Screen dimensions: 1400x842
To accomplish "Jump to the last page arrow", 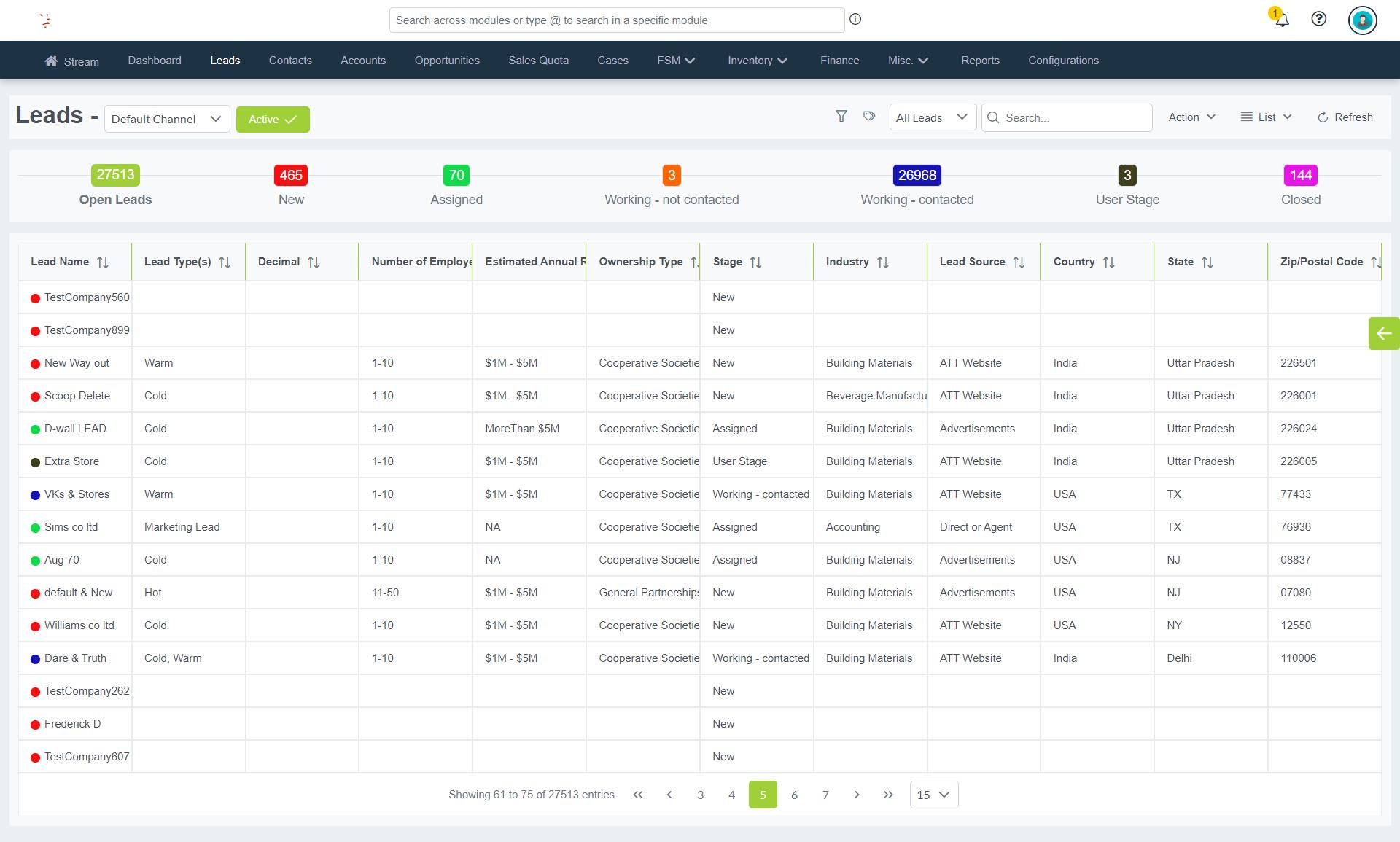I will (887, 795).
